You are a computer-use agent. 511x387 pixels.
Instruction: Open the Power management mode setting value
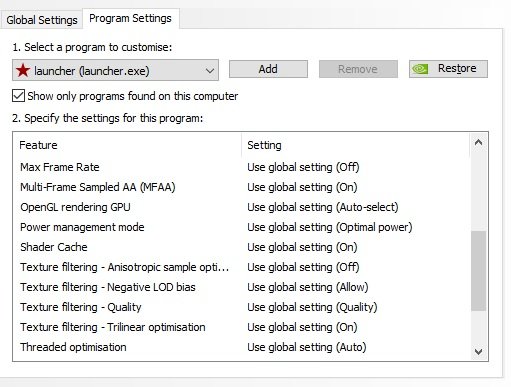pos(330,227)
